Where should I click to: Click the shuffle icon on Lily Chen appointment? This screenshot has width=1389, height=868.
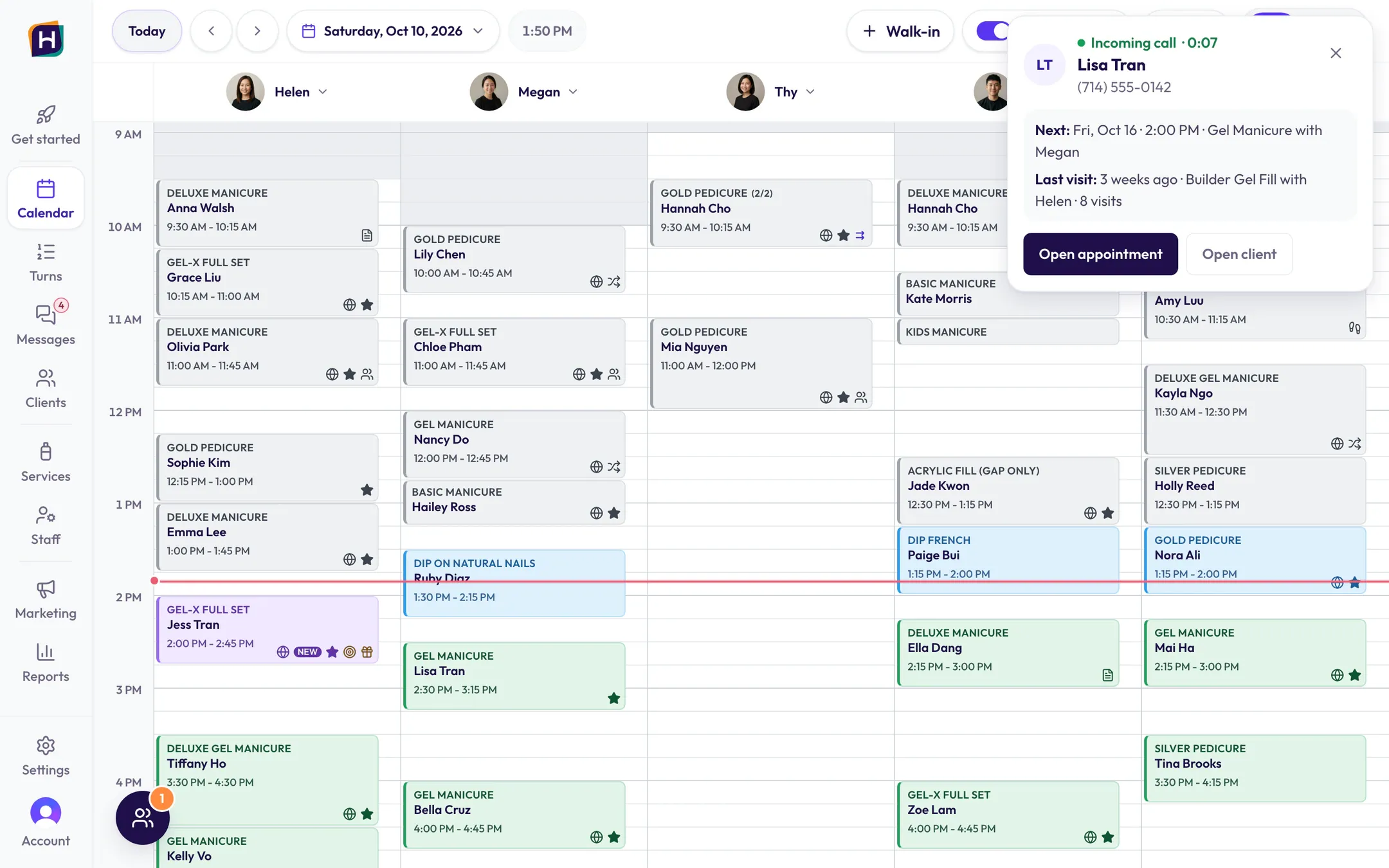tap(613, 282)
